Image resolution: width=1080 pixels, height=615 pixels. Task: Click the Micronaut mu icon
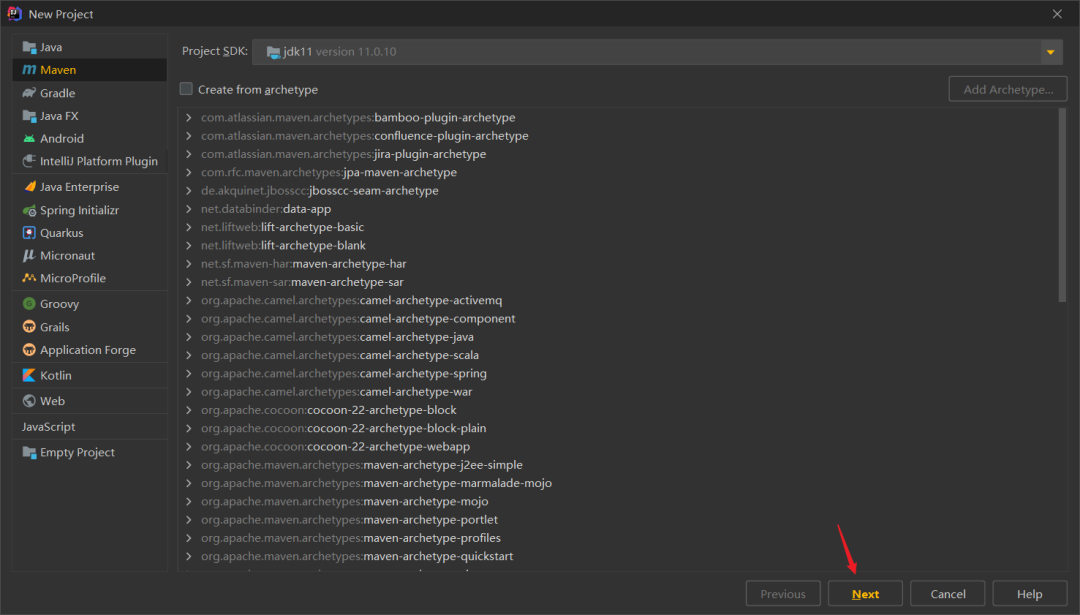click(29, 256)
